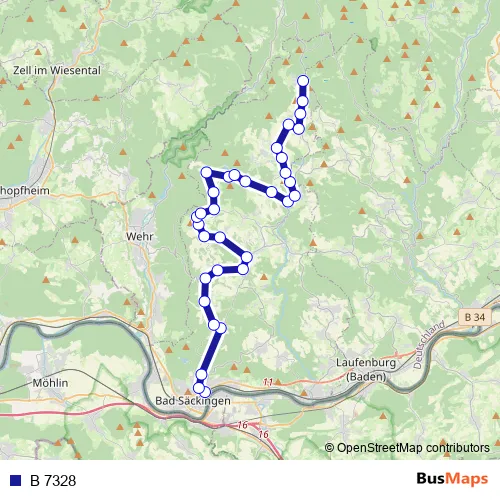Select the westernmost stop marker at the route's upper corner
This screenshot has height=500, width=500.
coord(207,172)
